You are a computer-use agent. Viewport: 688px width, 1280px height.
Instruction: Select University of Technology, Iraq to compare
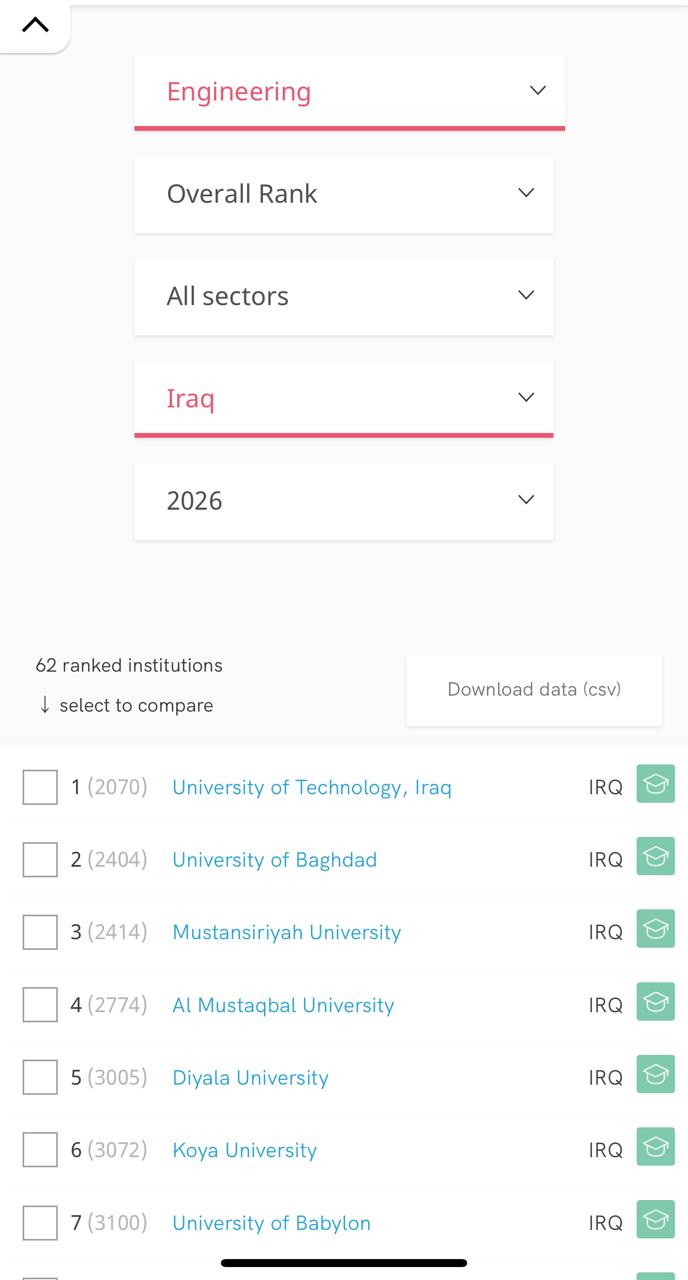[x=39, y=787]
